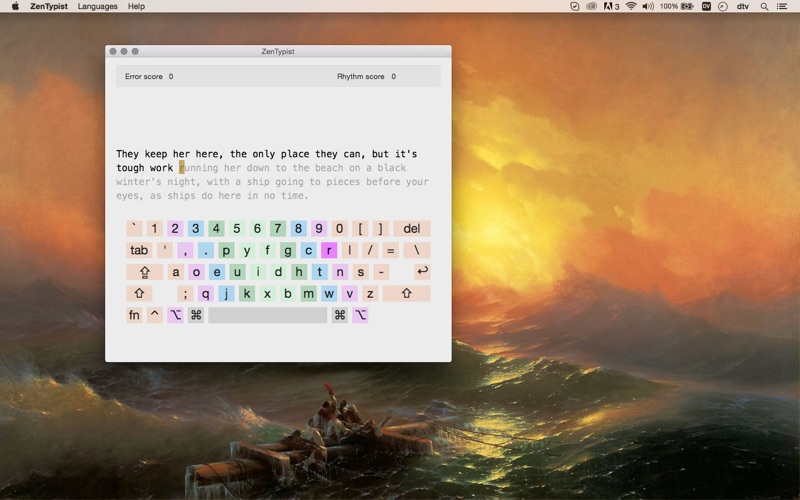This screenshot has height=500, width=800.
Task: Open Notification Center list icon
Action: click(x=782, y=6)
